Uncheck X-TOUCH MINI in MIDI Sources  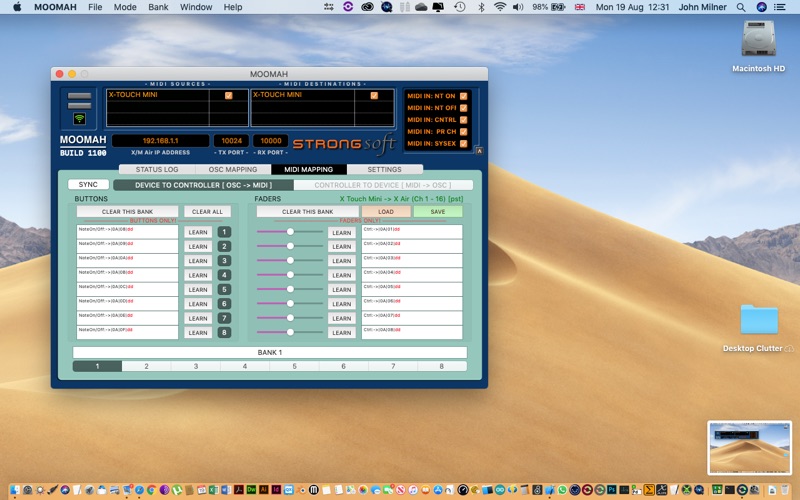pyautogui.click(x=229, y=95)
